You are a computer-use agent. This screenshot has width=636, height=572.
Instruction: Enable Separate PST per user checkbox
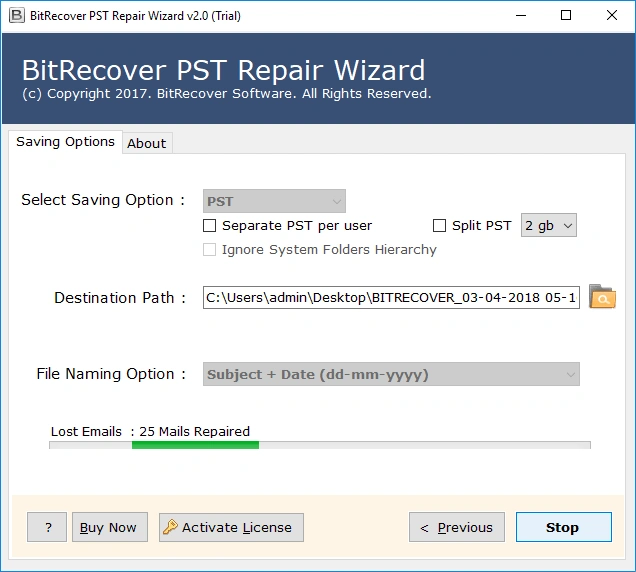(x=210, y=226)
